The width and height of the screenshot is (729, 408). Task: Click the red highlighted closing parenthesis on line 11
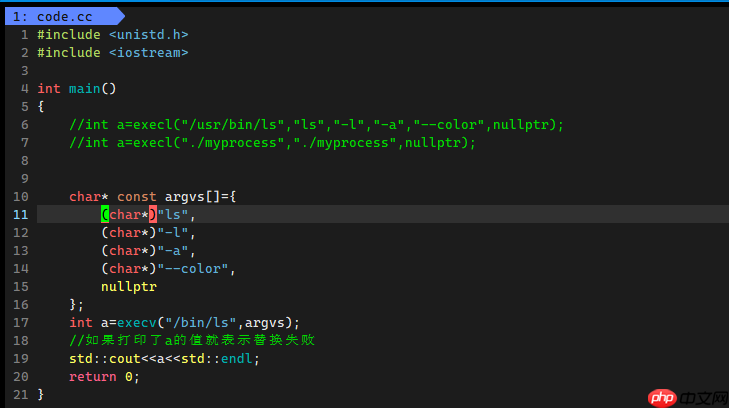pyautogui.click(x=153, y=215)
